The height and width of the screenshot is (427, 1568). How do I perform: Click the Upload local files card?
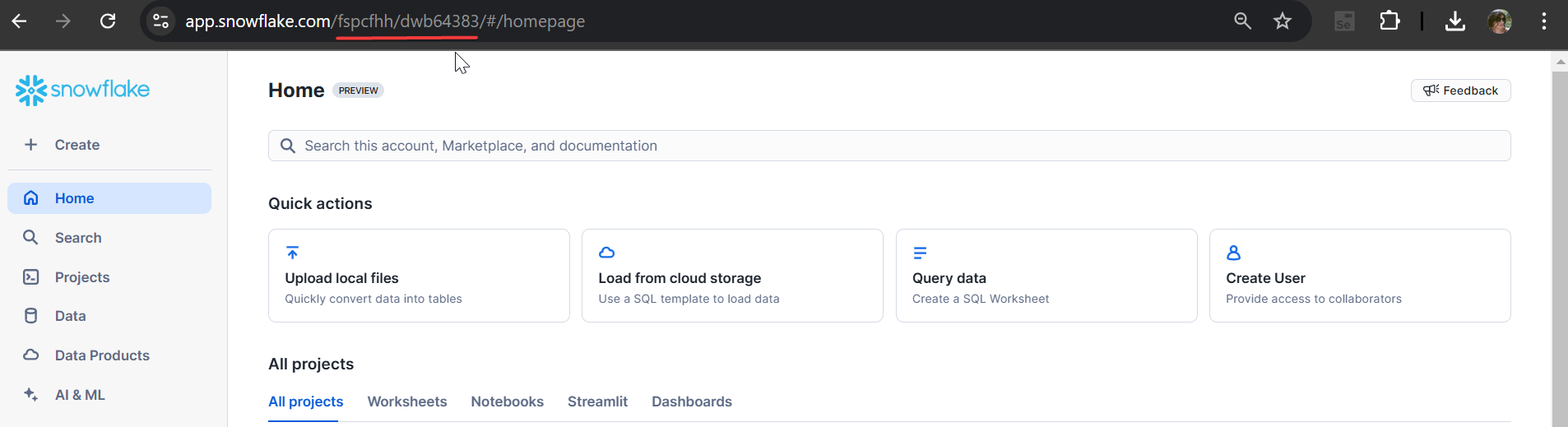419,276
